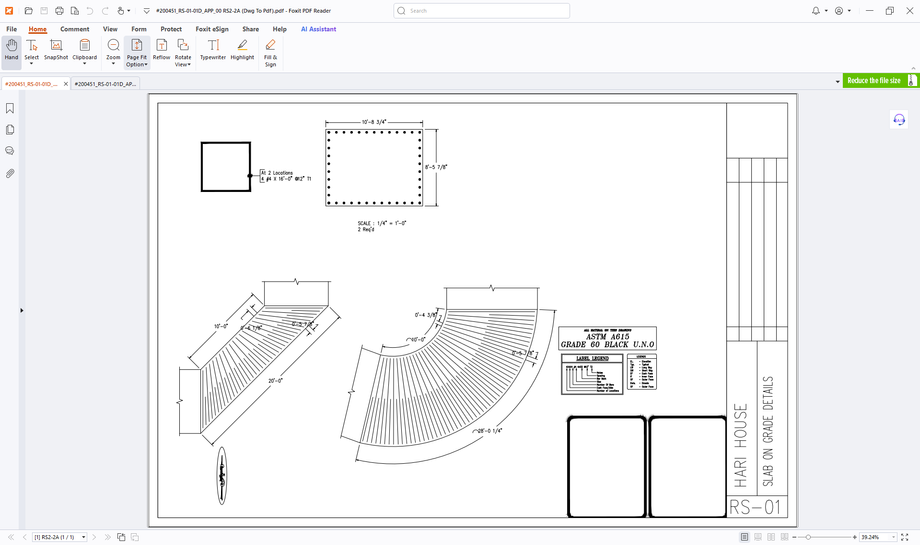Image resolution: width=920 pixels, height=545 pixels.
Task: Enable continuous page view mode
Action: pyautogui.click(x=758, y=537)
